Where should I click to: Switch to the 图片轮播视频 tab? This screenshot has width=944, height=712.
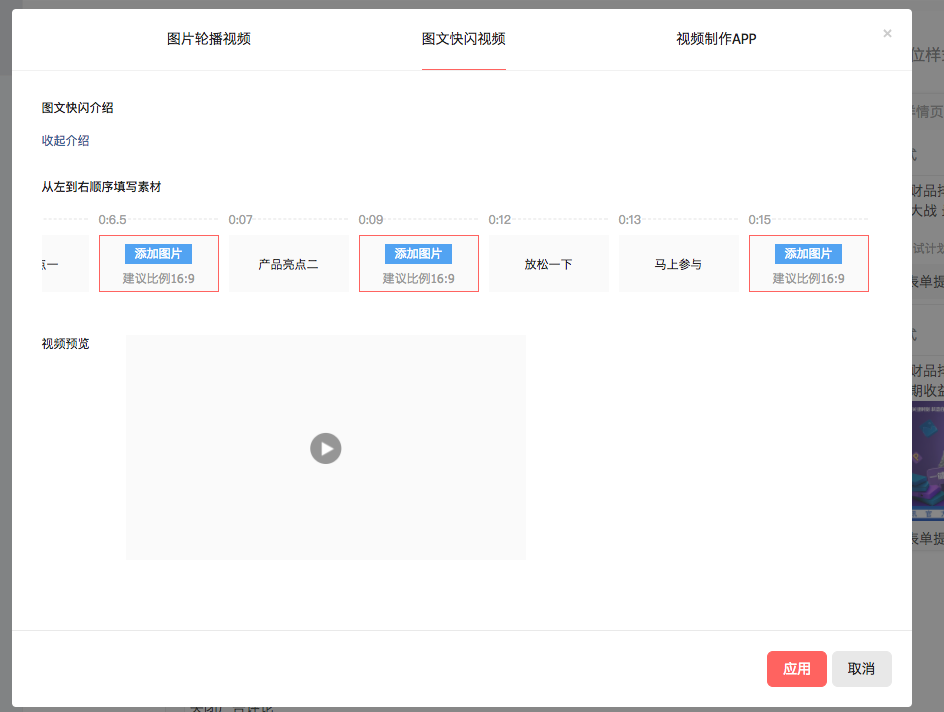tap(208, 39)
